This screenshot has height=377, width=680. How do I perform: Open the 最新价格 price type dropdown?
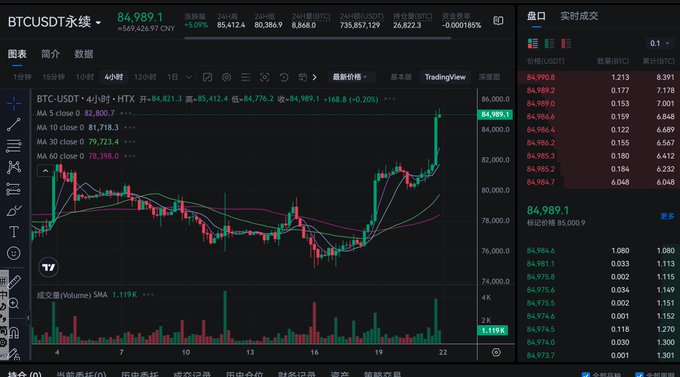pos(350,77)
